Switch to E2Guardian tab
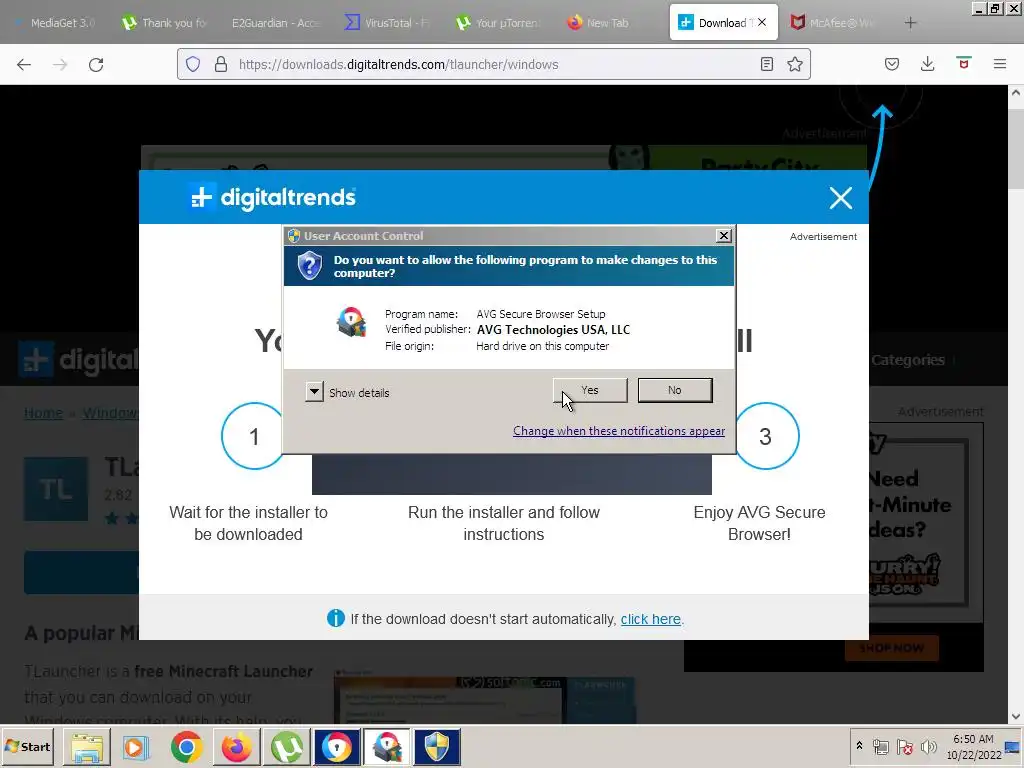This screenshot has width=1024, height=768. coord(275,23)
